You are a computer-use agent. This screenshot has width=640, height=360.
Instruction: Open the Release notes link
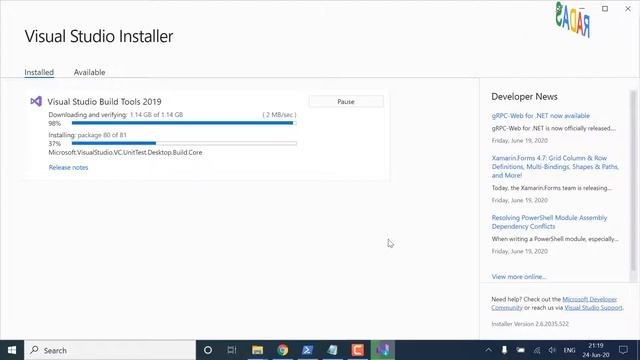68,167
